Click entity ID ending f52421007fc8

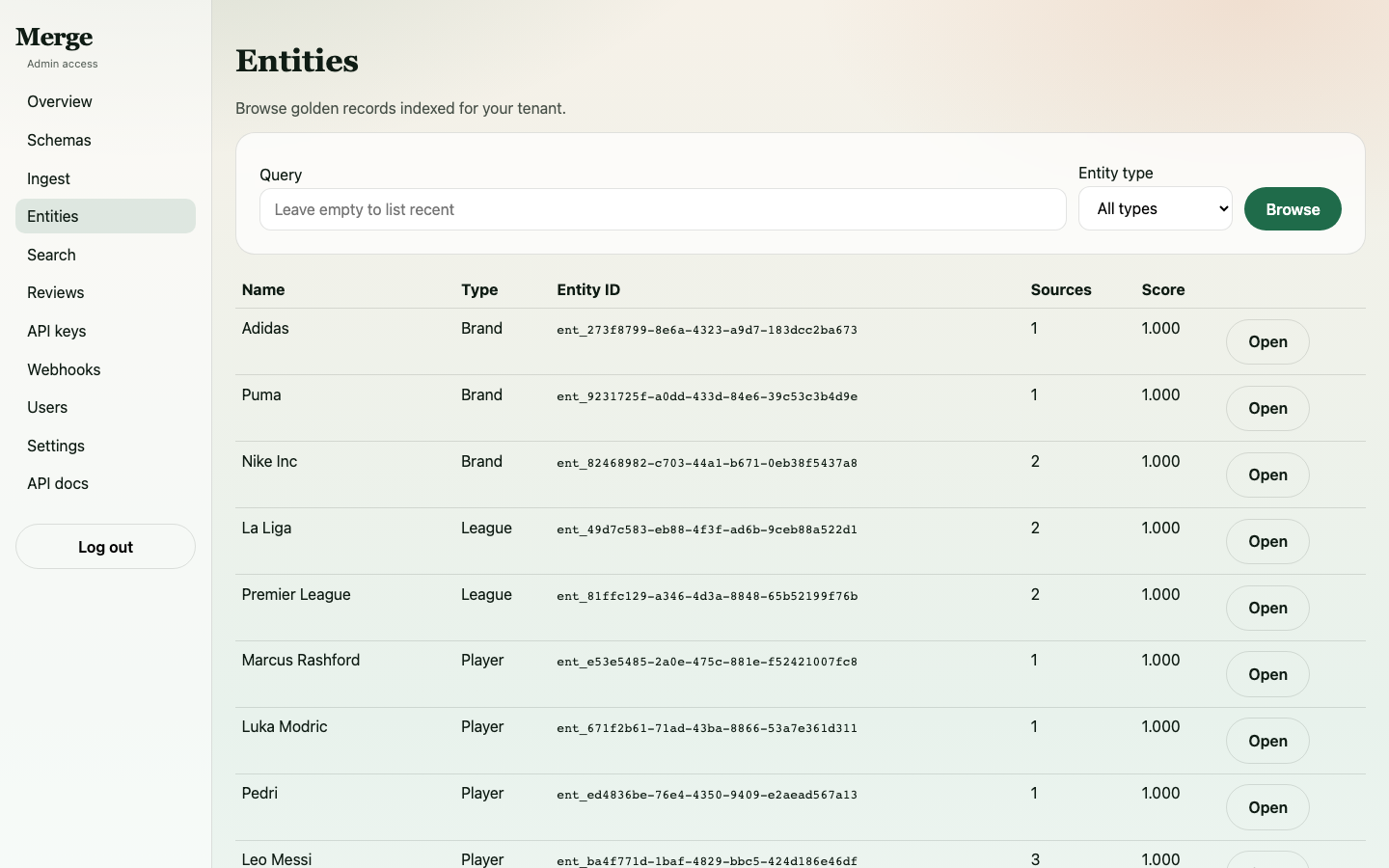tap(707, 662)
